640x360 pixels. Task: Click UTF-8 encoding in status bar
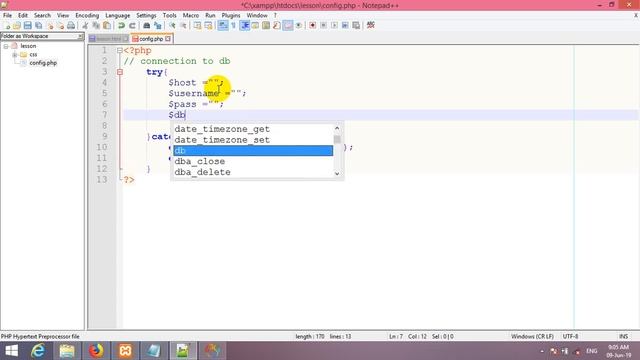[x=571, y=337]
